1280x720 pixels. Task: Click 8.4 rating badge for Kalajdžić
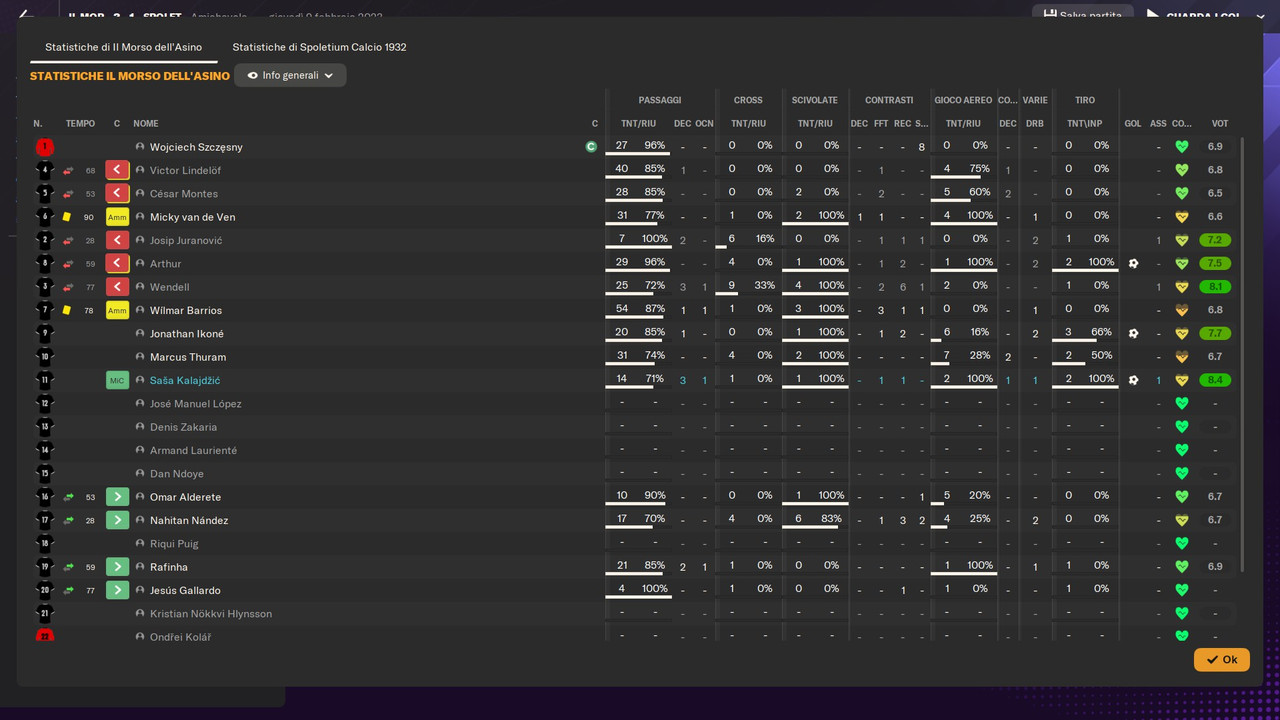click(1215, 380)
